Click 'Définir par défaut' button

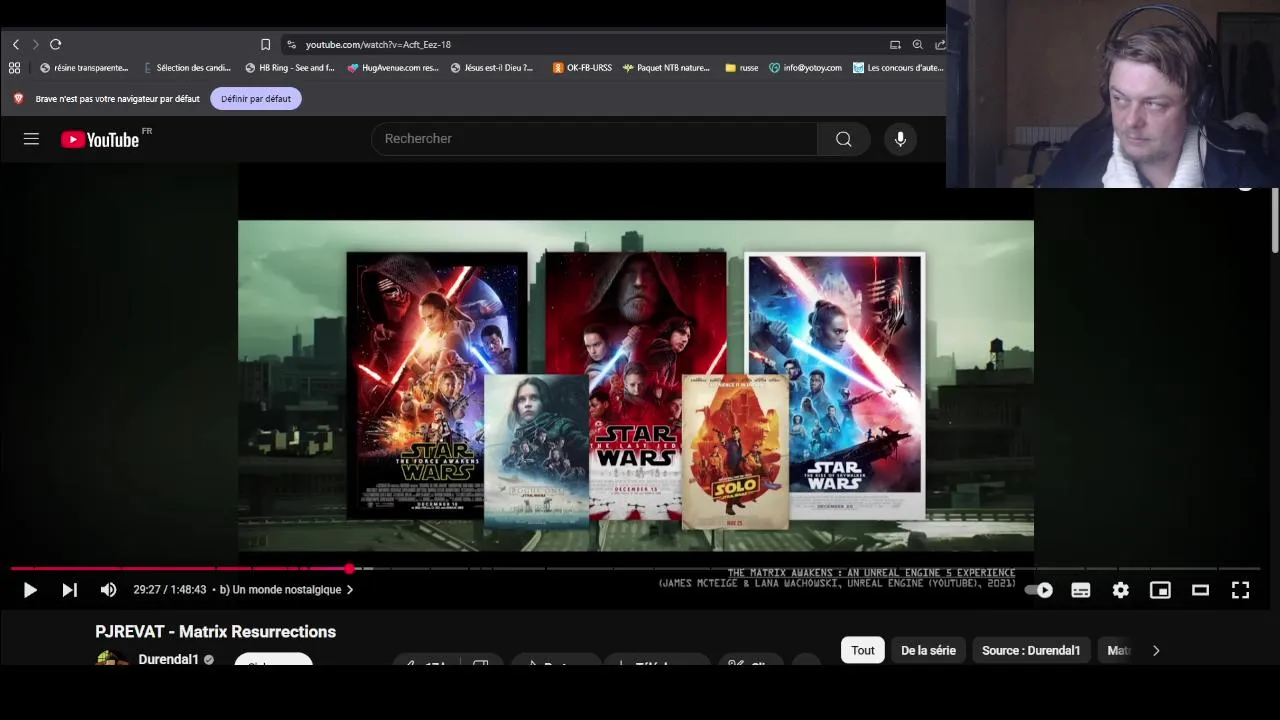point(256,99)
